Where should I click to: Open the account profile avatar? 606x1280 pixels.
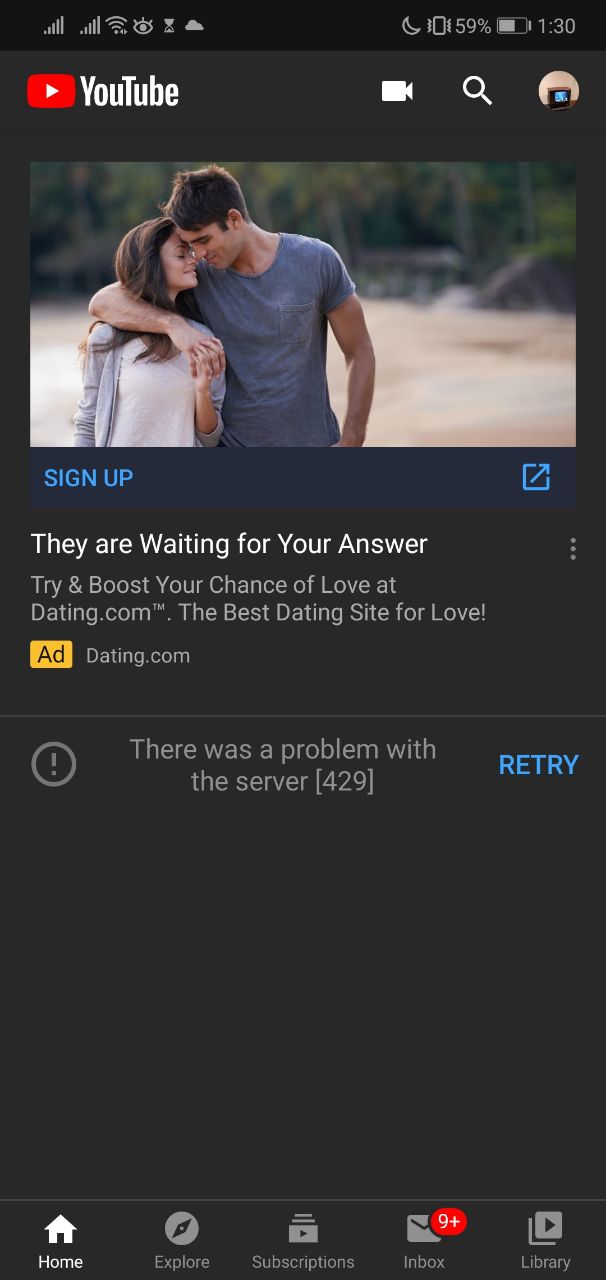[x=558, y=91]
